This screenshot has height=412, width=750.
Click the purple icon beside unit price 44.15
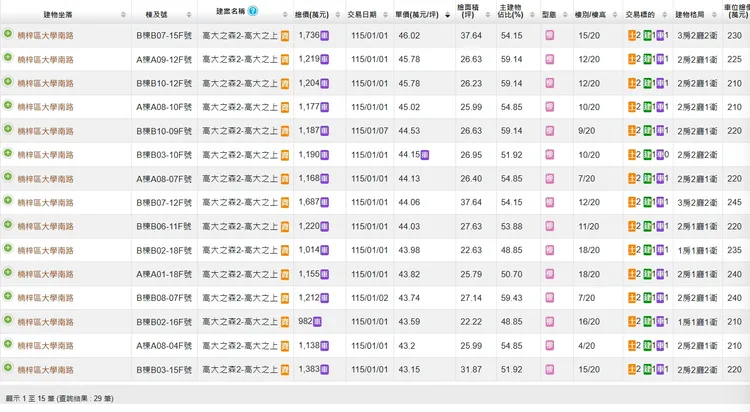425,155
